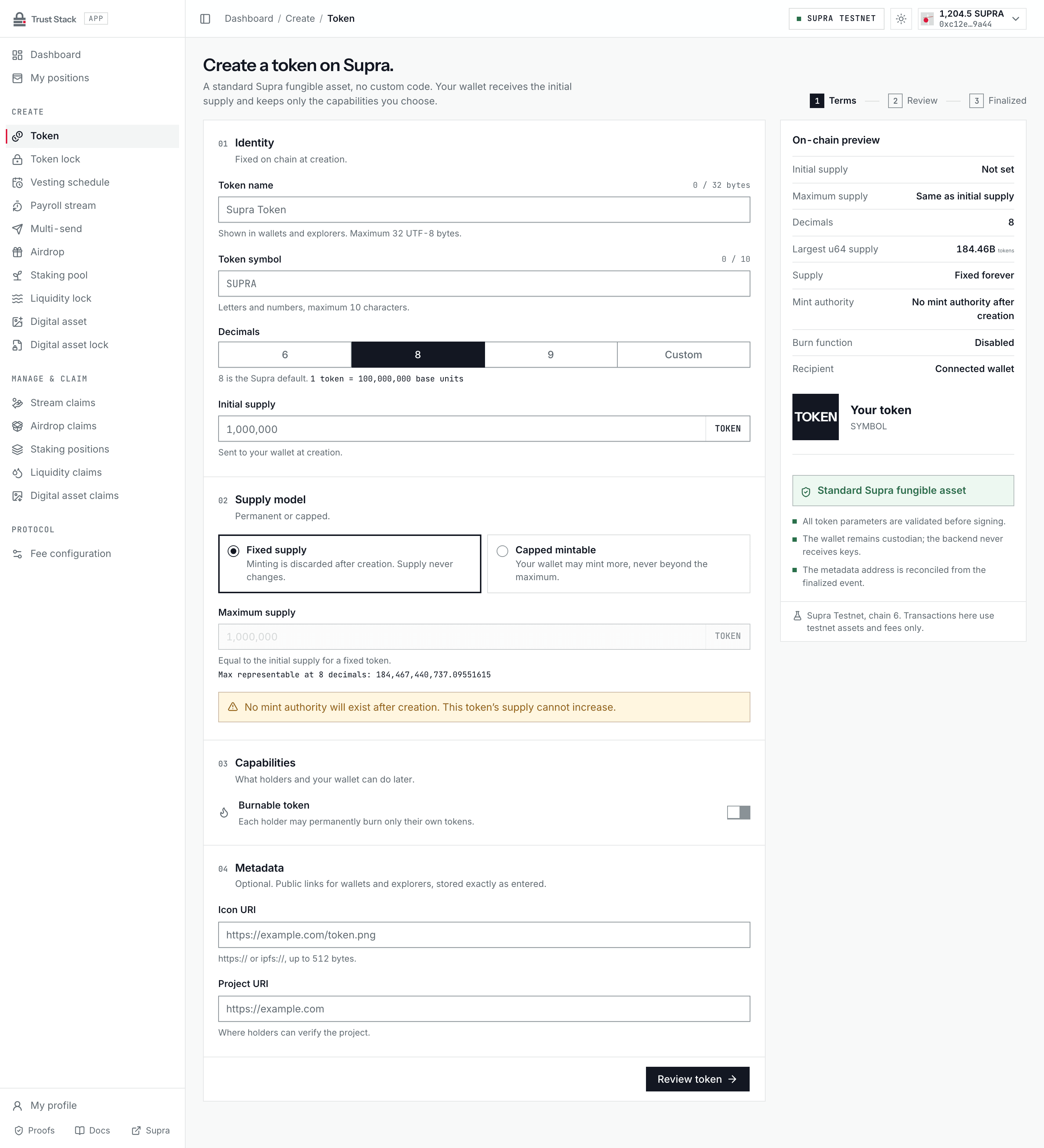
Task: Click the Project URI input field
Action: tap(484, 1009)
